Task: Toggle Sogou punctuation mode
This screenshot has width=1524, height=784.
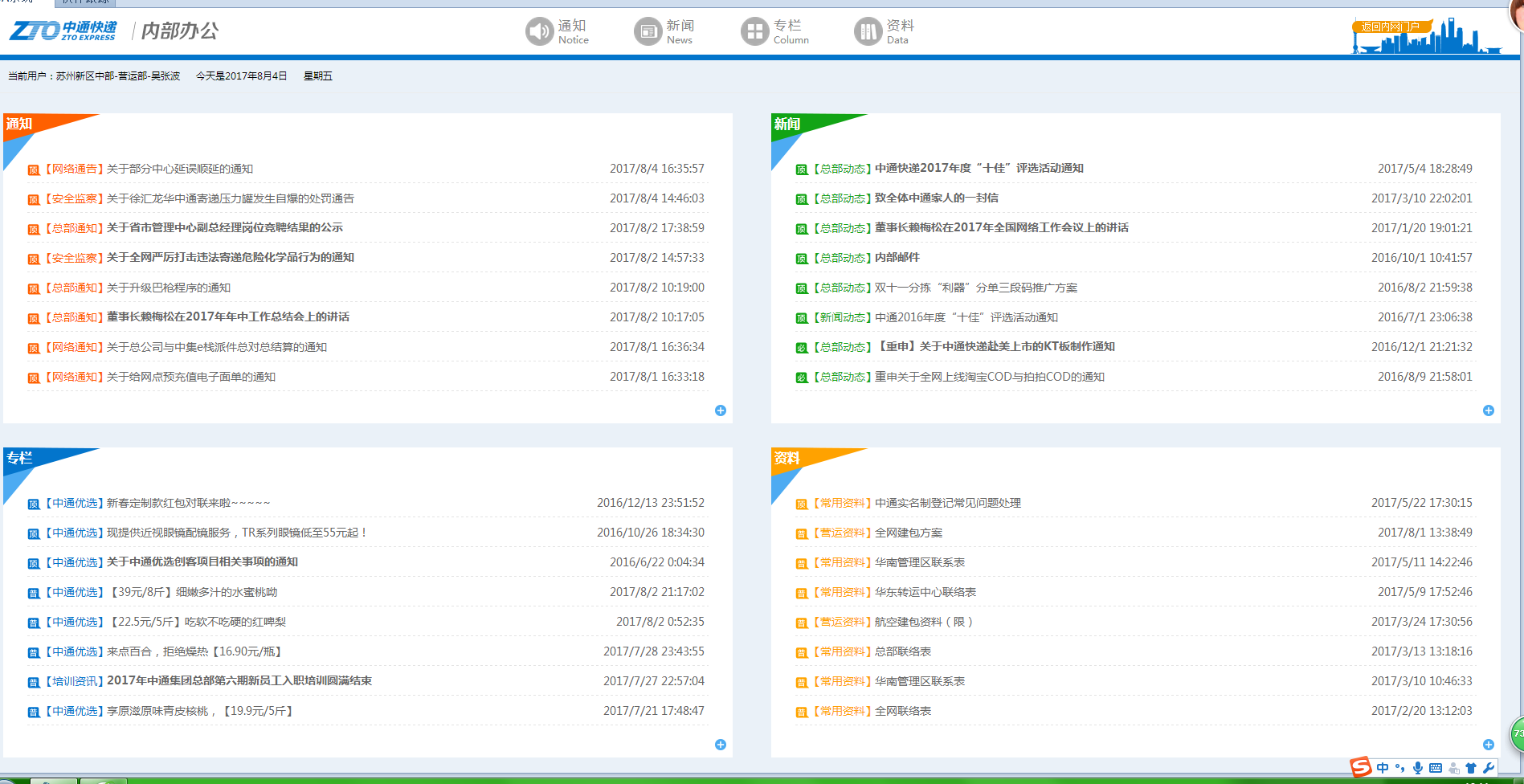Action: coord(1400,768)
